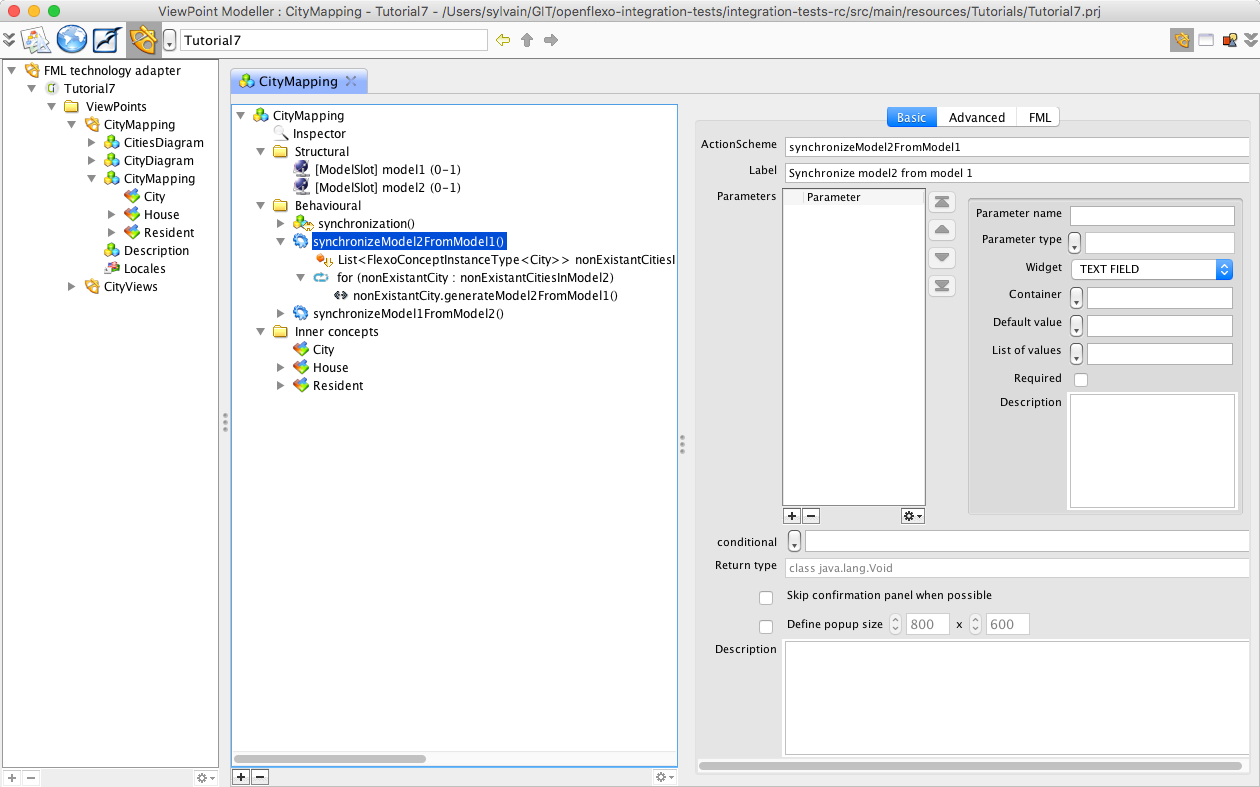This screenshot has width=1260, height=787.
Task: Click the yellow back navigation arrow
Action: 503,40
